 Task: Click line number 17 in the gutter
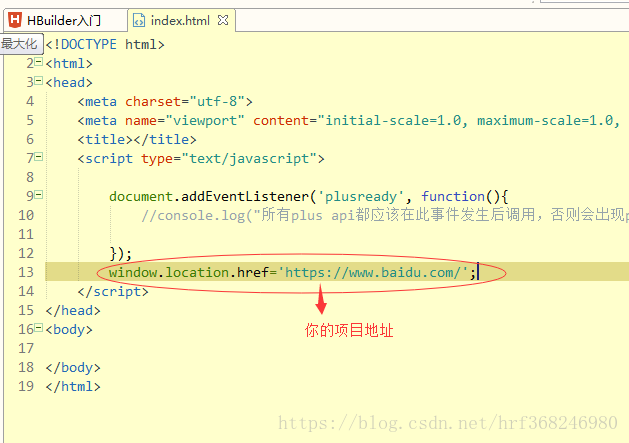(26, 348)
